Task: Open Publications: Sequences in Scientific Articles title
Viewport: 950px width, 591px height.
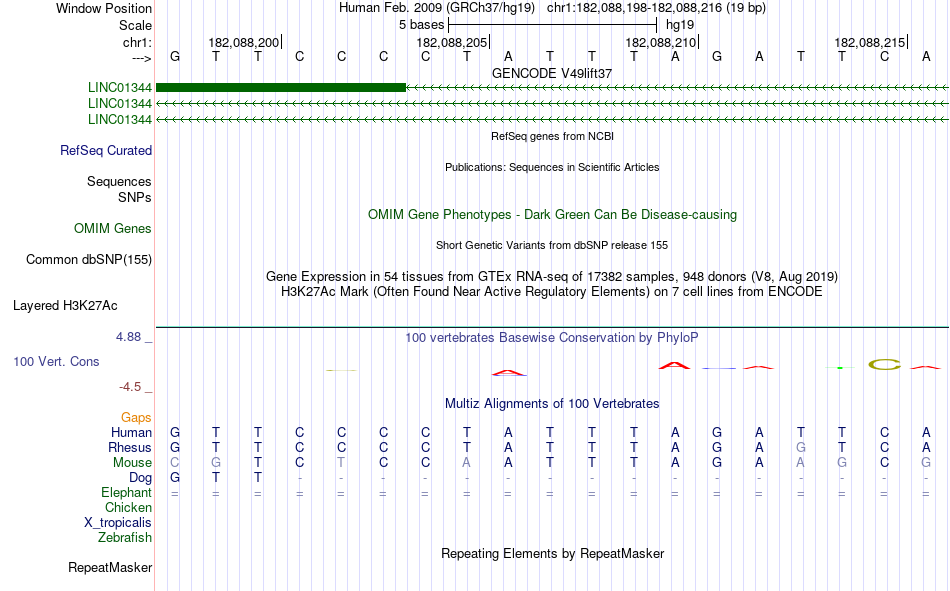Action: pyautogui.click(x=552, y=167)
